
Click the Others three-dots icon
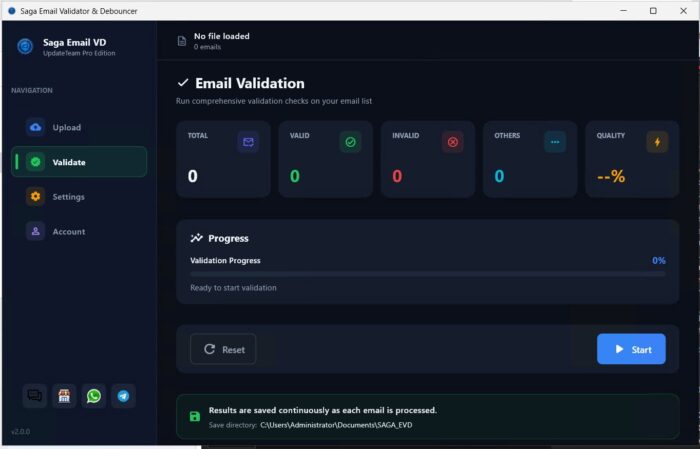click(555, 142)
